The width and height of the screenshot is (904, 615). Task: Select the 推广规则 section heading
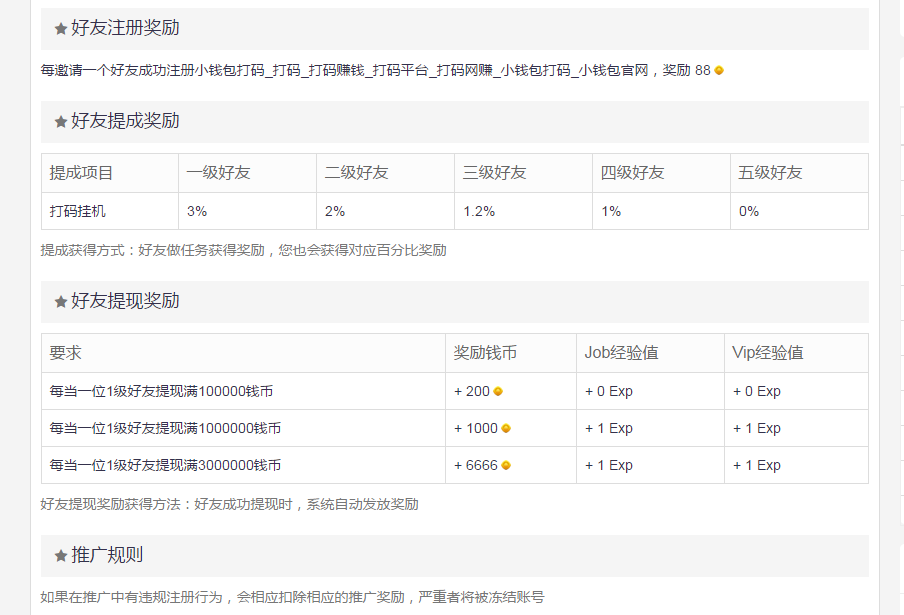(107, 555)
